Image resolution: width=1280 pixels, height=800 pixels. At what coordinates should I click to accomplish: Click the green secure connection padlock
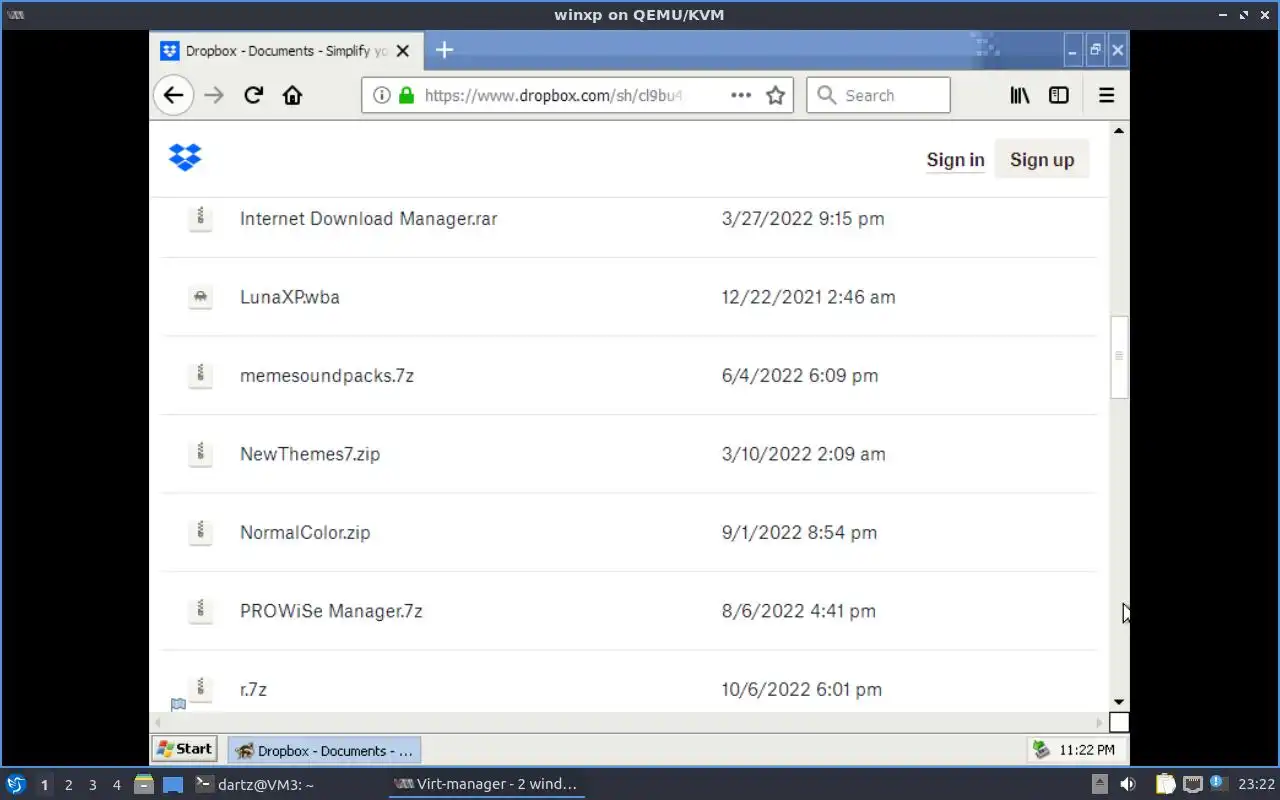click(x=406, y=95)
